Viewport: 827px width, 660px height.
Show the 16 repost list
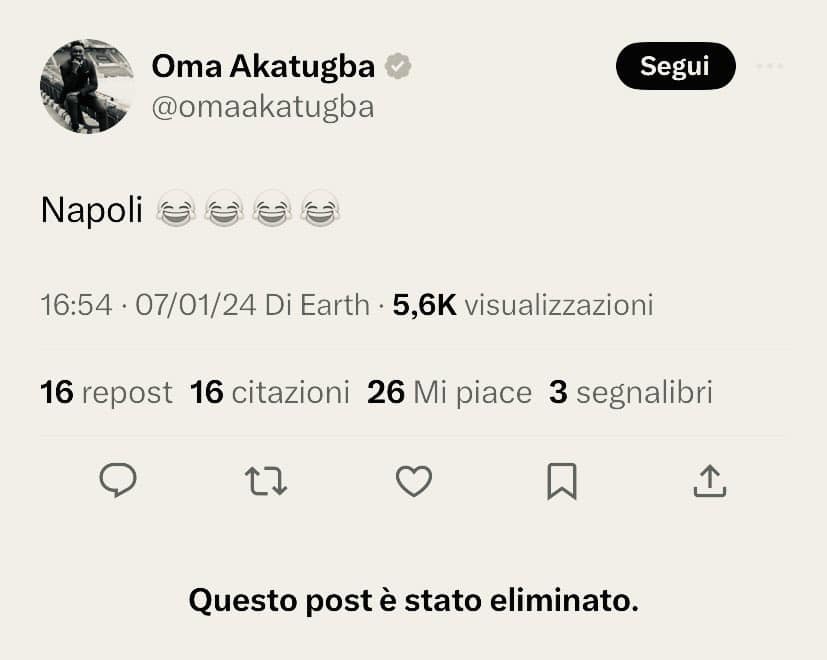pos(106,393)
